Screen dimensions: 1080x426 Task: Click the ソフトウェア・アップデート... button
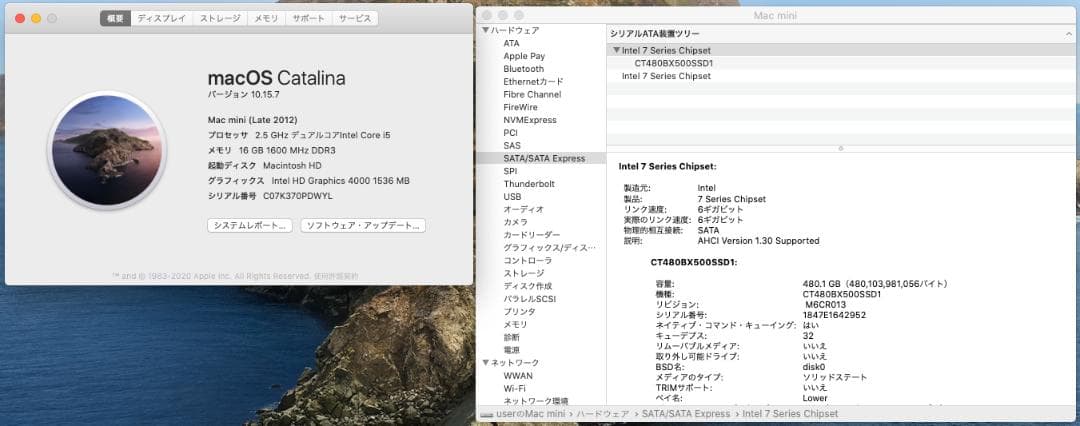[363, 225]
